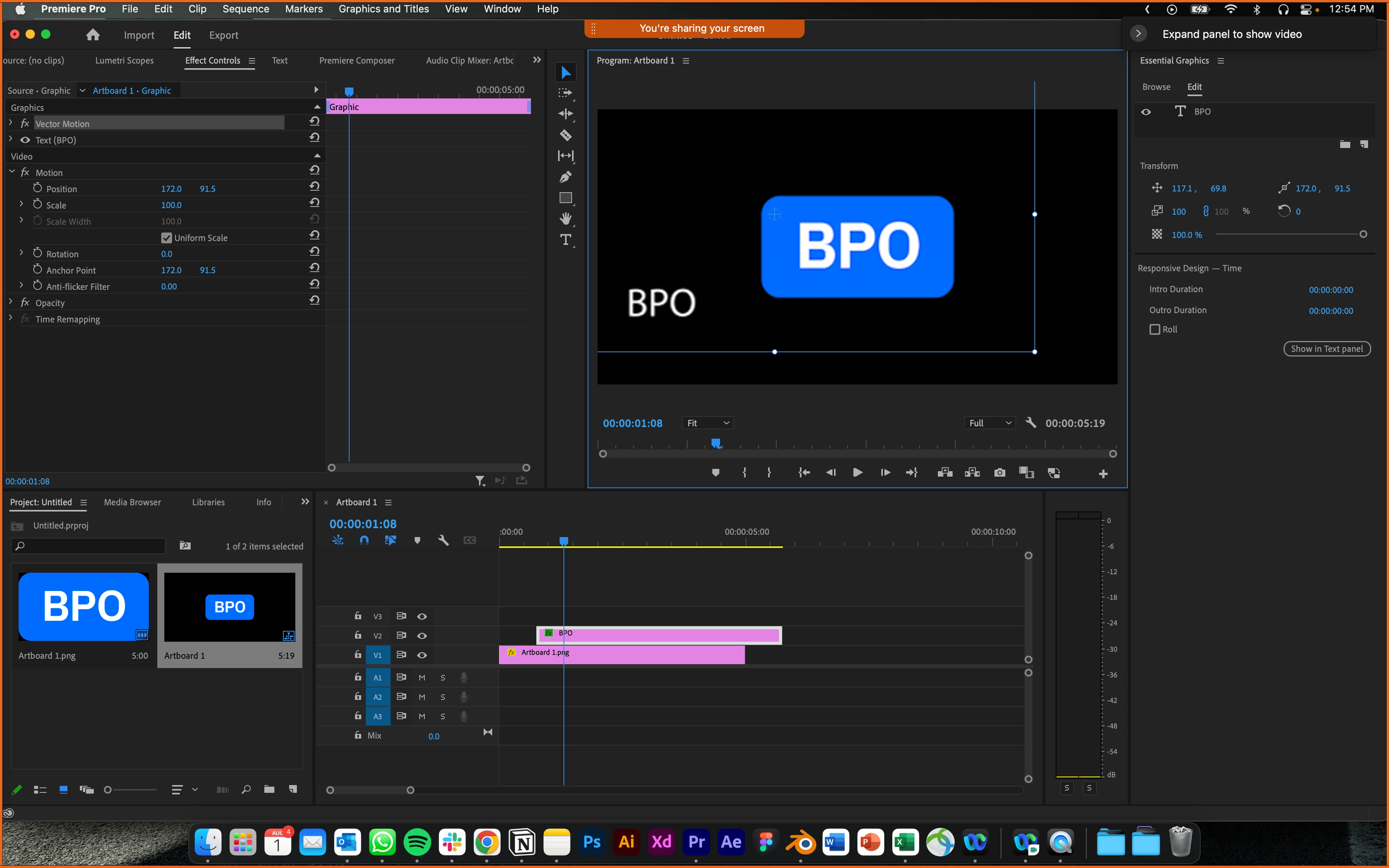
Task: Select the Rectangle tool
Action: (565, 198)
